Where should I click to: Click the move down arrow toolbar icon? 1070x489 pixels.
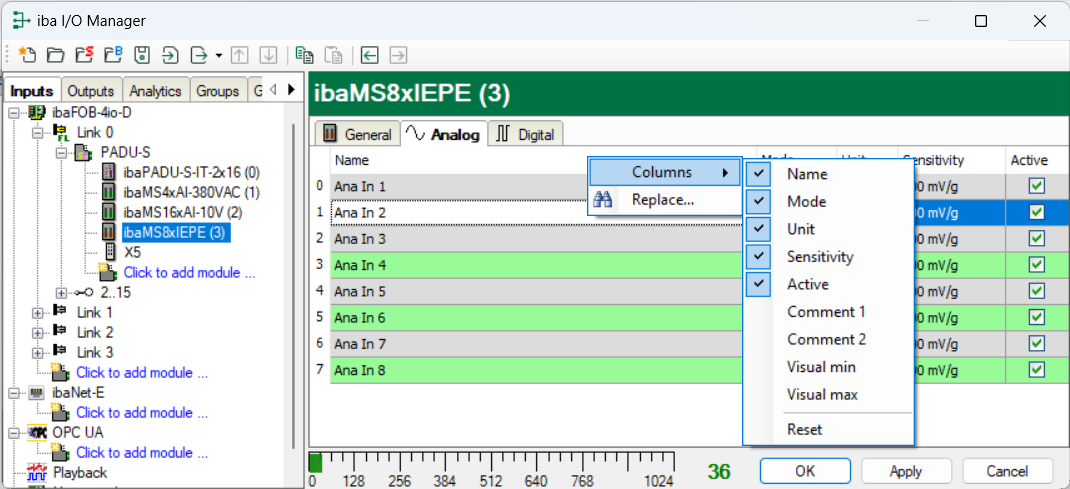point(268,55)
